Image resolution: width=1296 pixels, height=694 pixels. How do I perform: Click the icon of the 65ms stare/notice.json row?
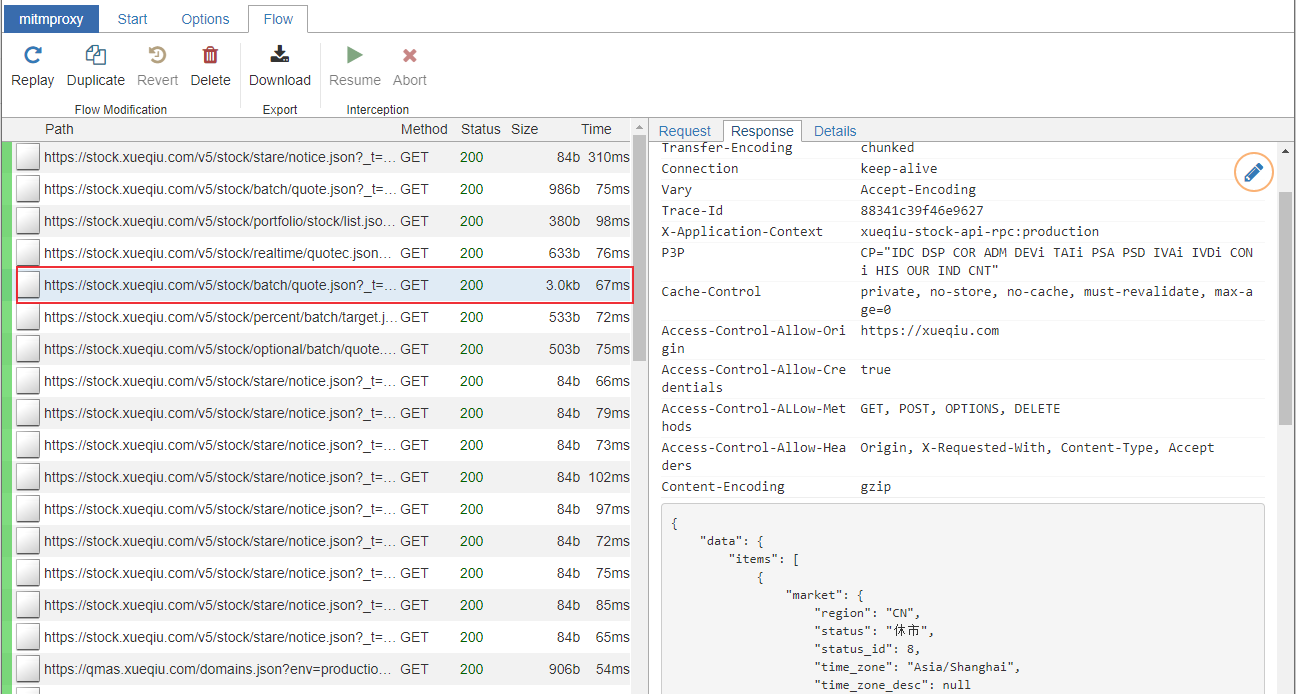(x=28, y=637)
